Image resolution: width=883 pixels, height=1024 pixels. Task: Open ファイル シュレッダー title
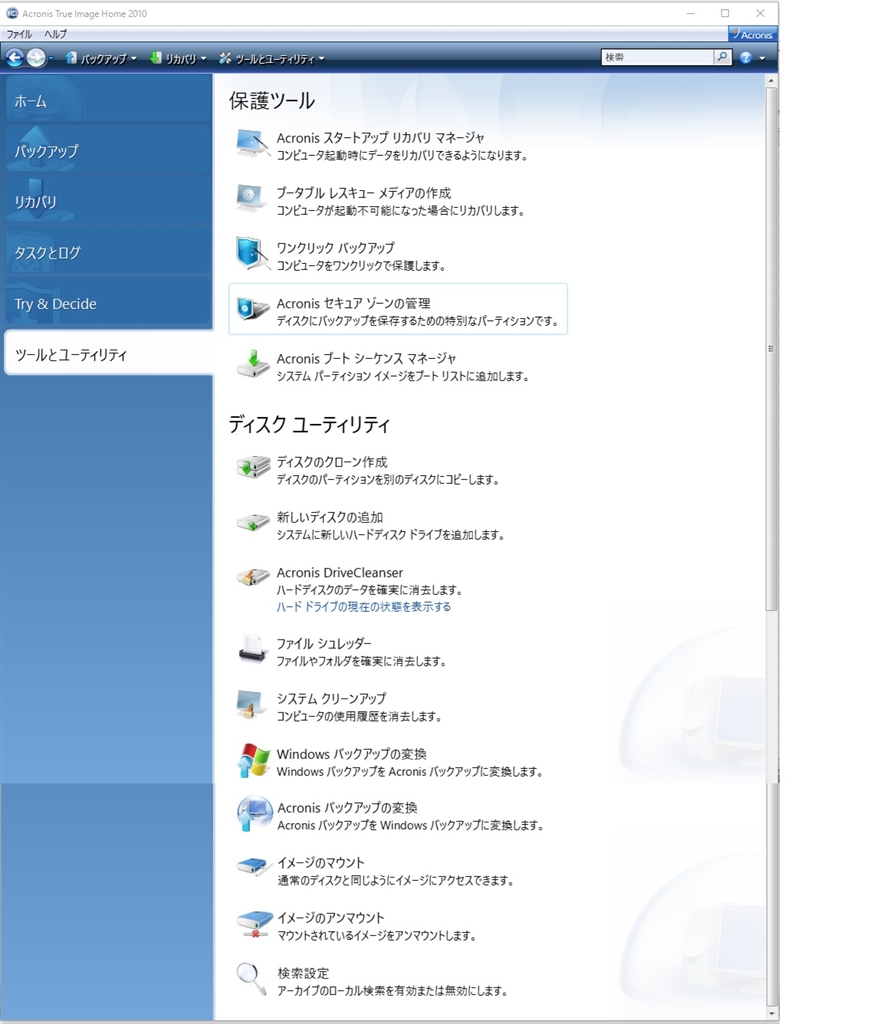click(x=323, y=643)
